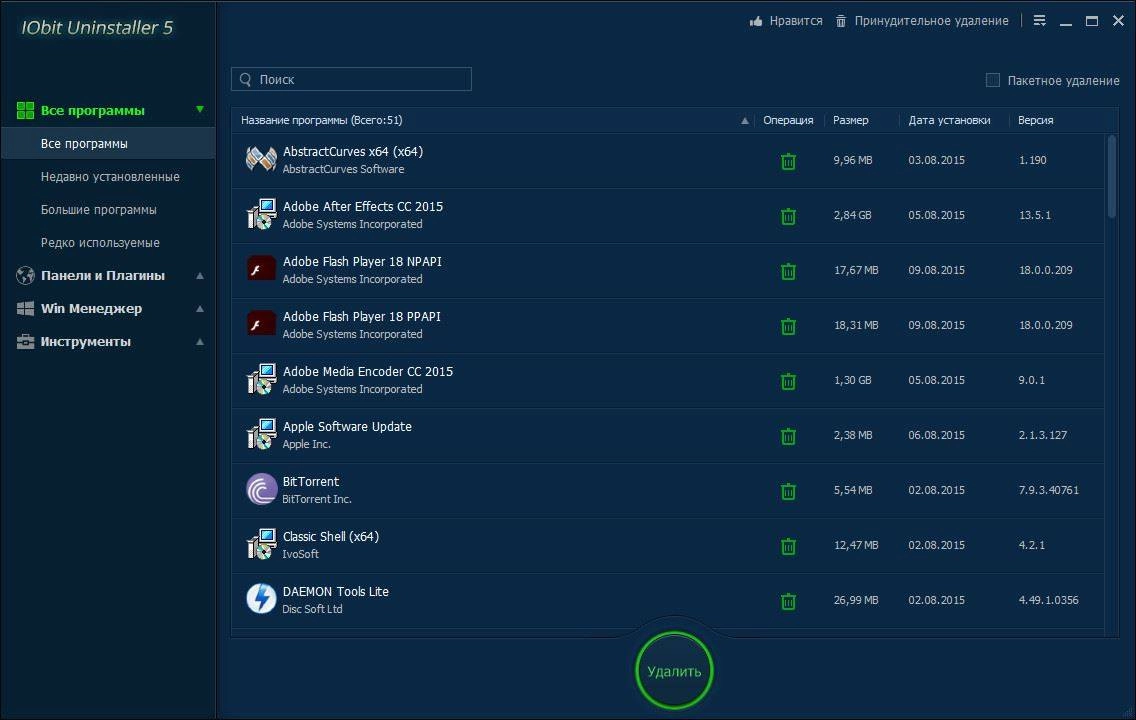Screen dimensions: 1136x720
Task: Click the Flash Player 18 NPAPI icon
Action: point(261,269)
